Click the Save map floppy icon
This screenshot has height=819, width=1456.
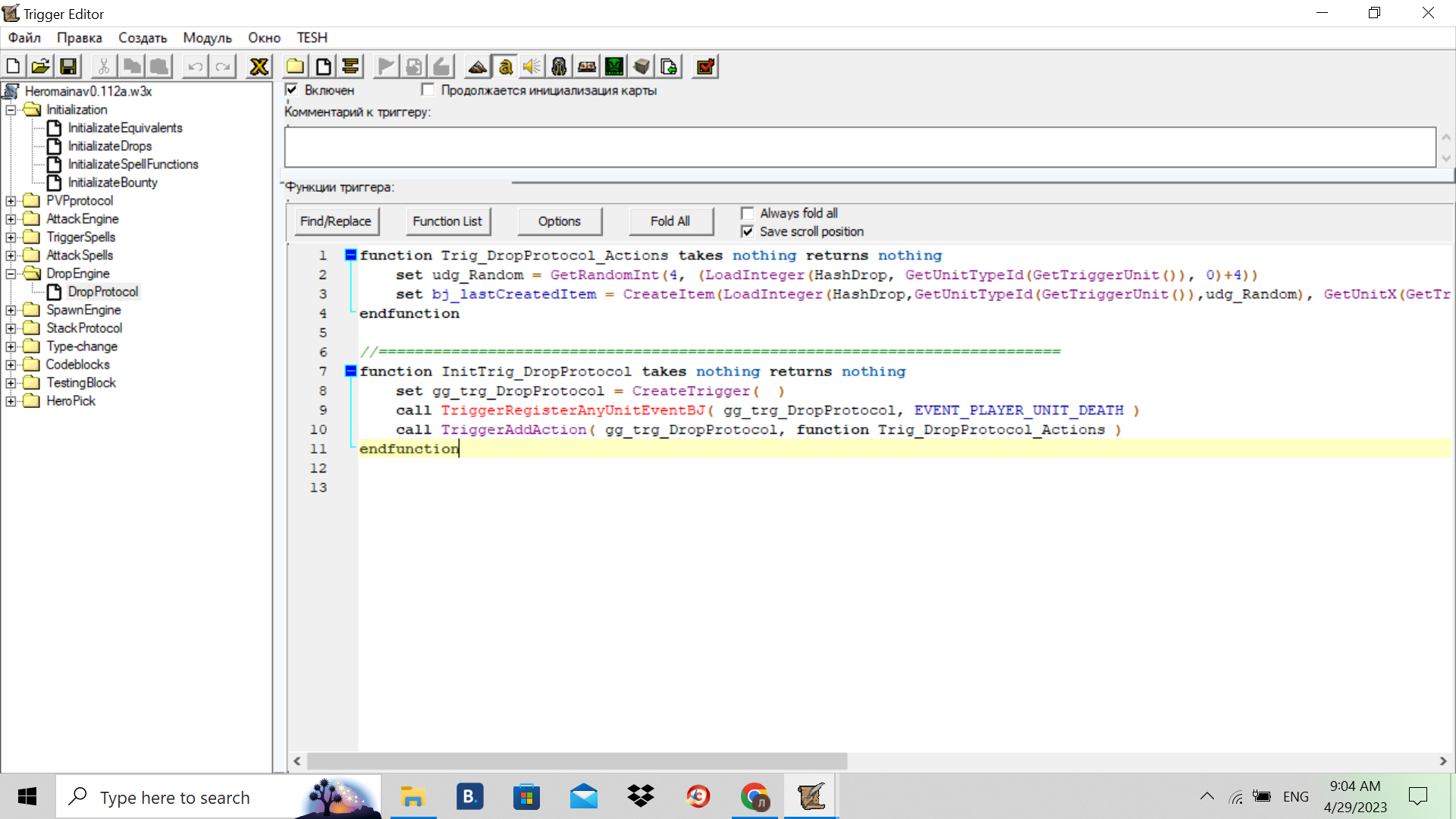pyautogui.click(x=68, y=67)
